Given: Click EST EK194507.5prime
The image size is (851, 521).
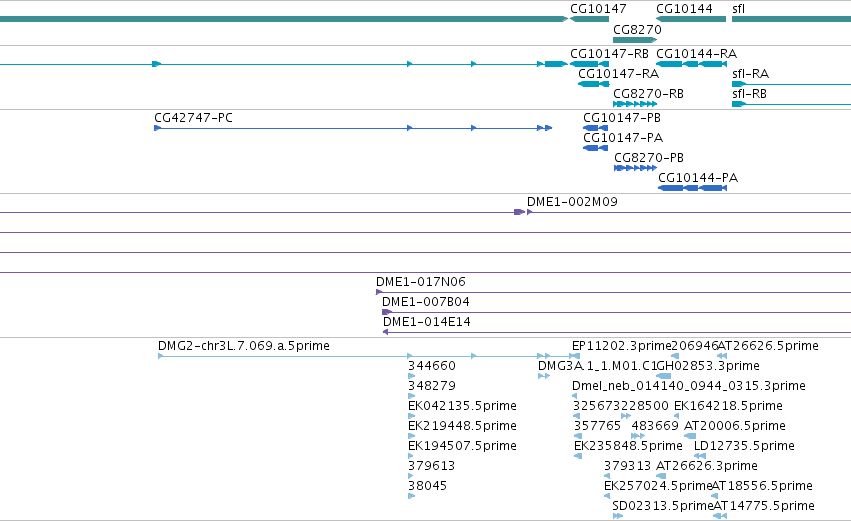Looking at the screenshot, I should click(x=462, y=447).
